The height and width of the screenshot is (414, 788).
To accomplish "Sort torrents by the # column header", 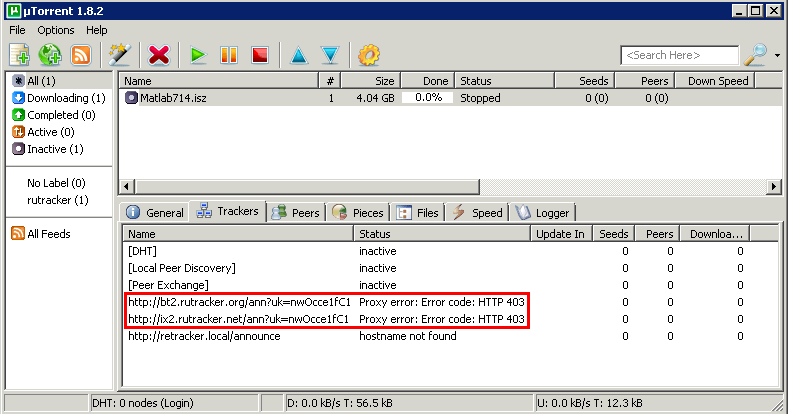I will coord(330,81).
